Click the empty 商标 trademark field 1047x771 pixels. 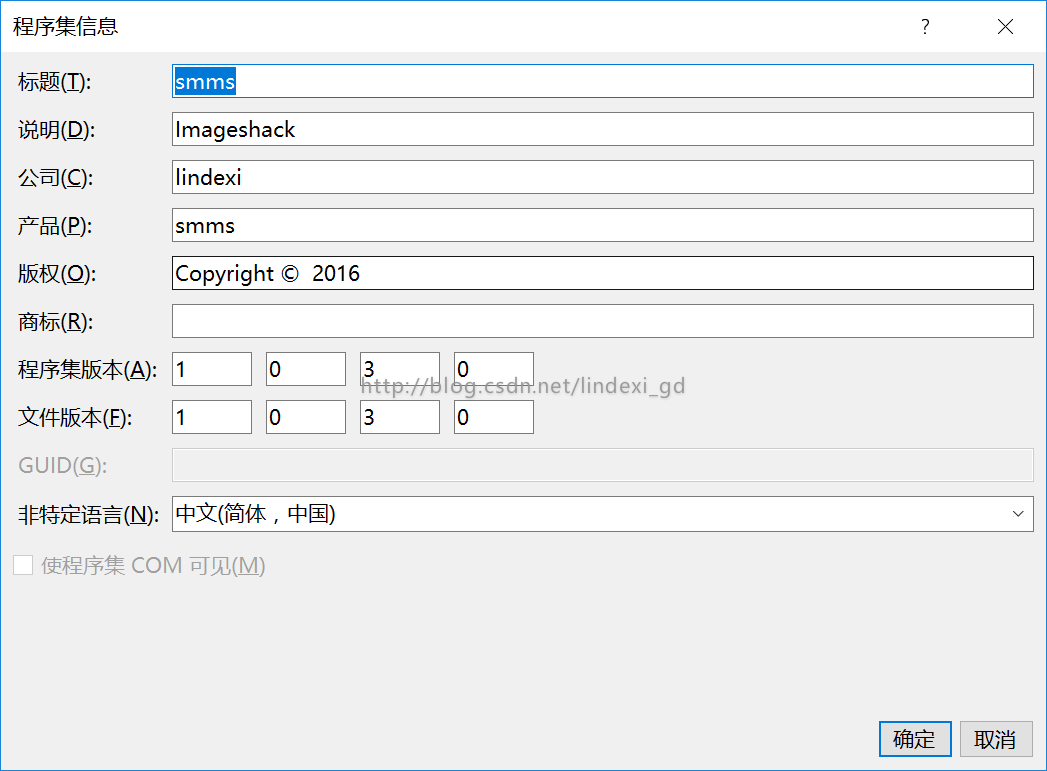602,321
